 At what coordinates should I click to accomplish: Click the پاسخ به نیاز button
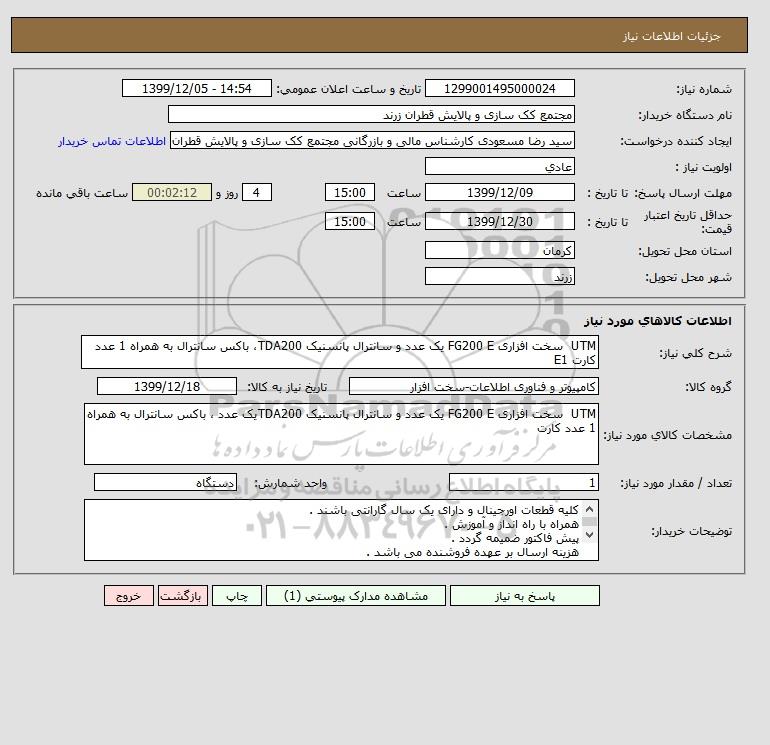tap(524, 596)
